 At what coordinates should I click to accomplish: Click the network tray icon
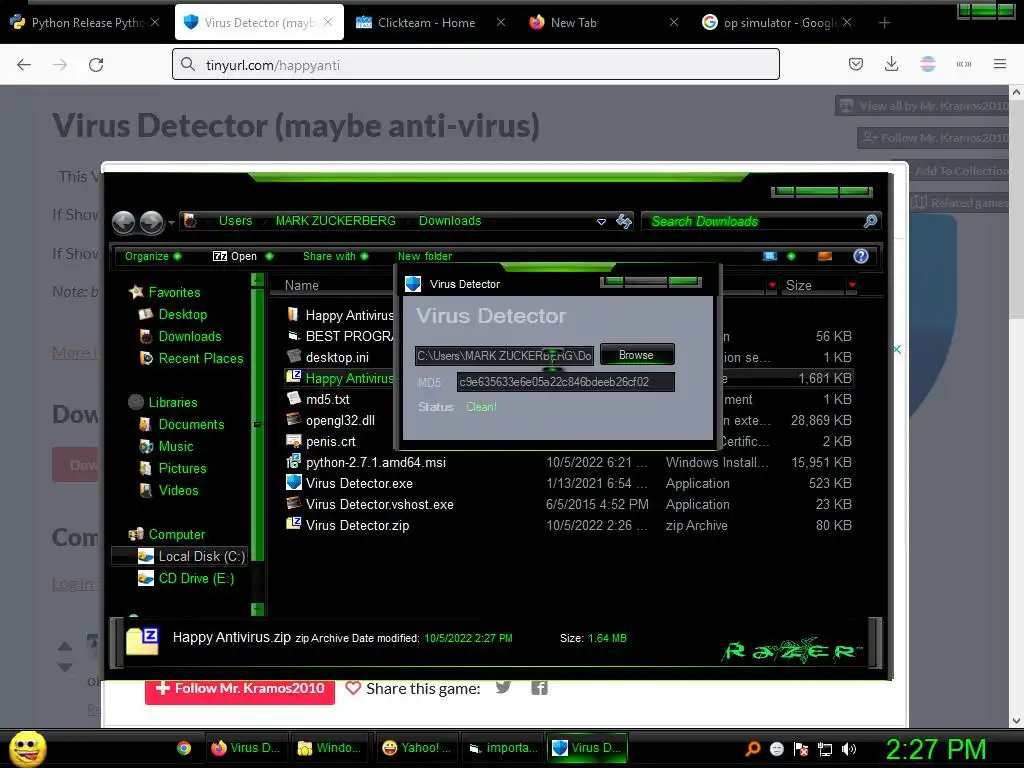(825, 749)
